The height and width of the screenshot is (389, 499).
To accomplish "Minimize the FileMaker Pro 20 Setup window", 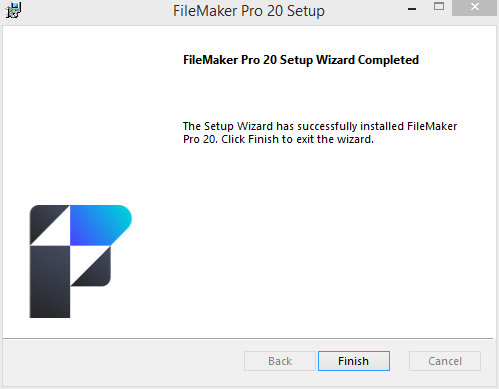I will (x=412, y=9).
